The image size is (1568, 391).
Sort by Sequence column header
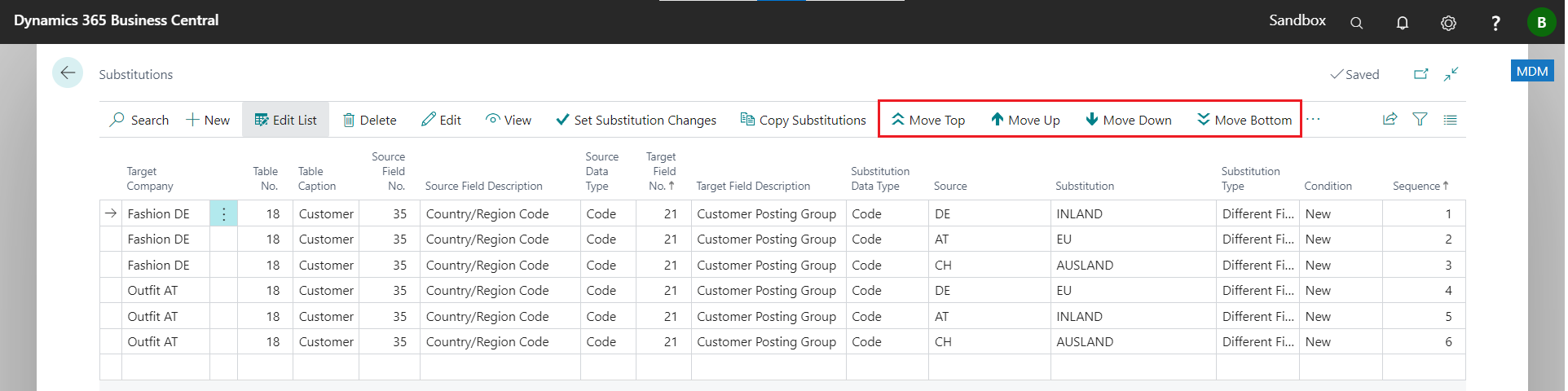pyautogui.click(x=1420, y=186)
